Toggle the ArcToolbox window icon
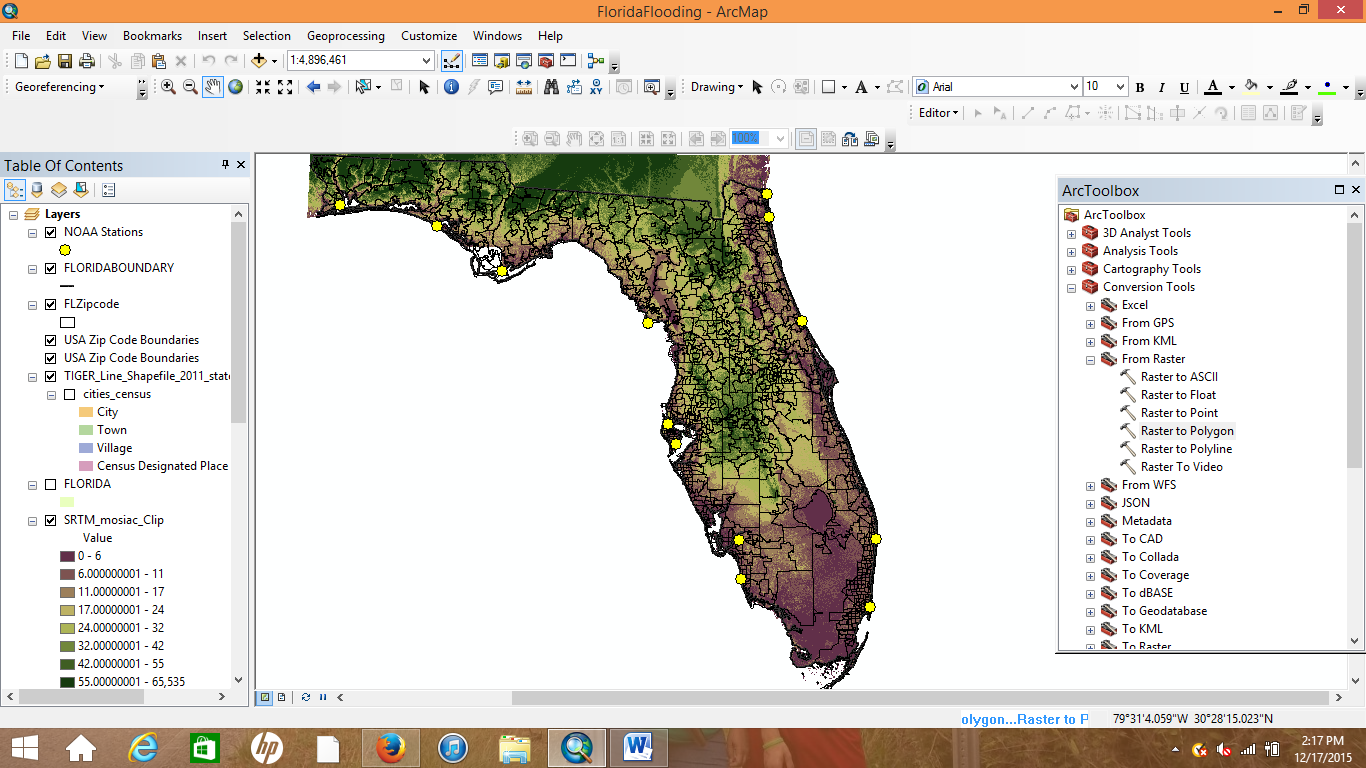 click(546, 61)
